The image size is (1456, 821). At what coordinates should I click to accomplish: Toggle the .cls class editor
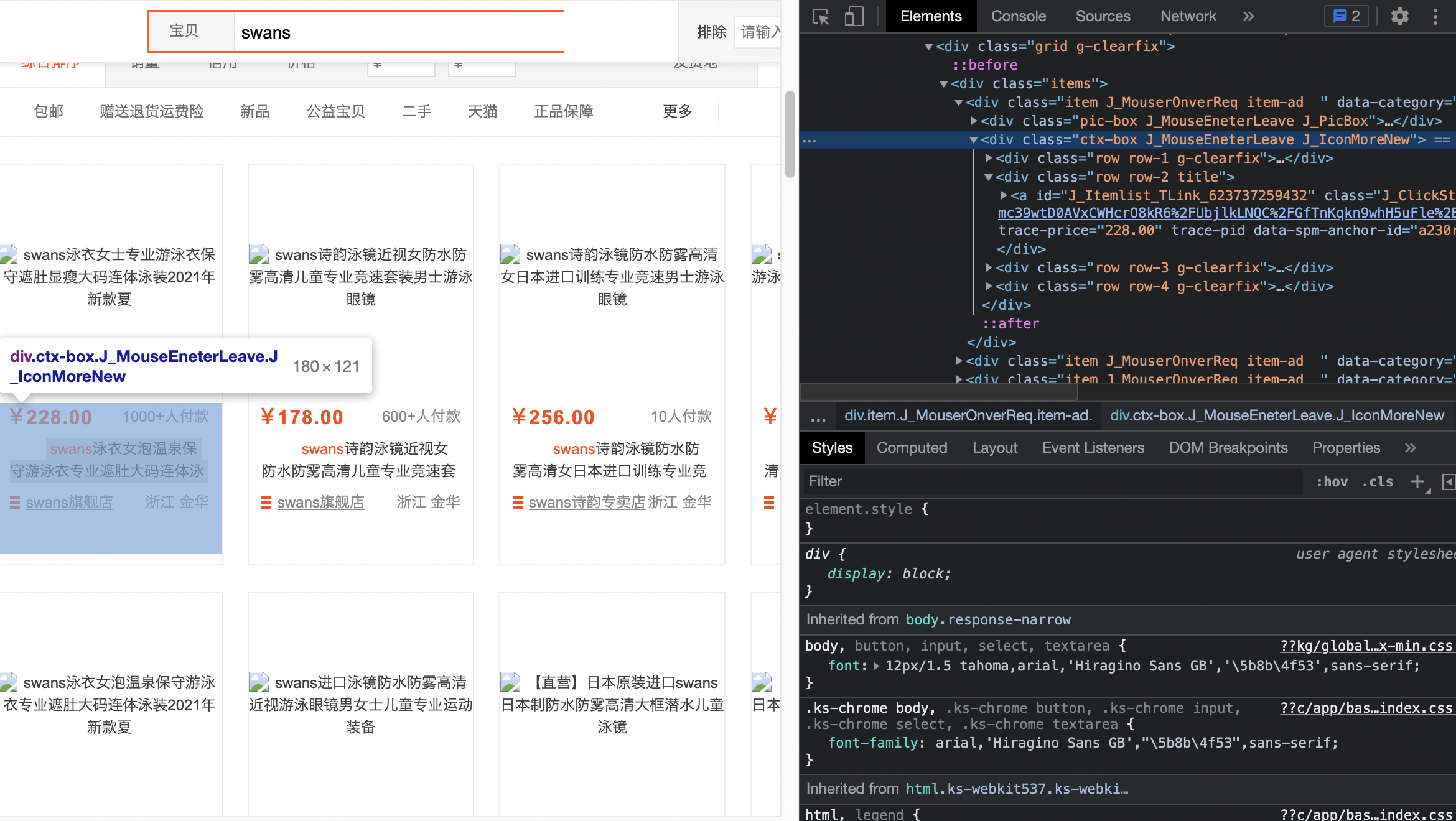[1378, 481]
